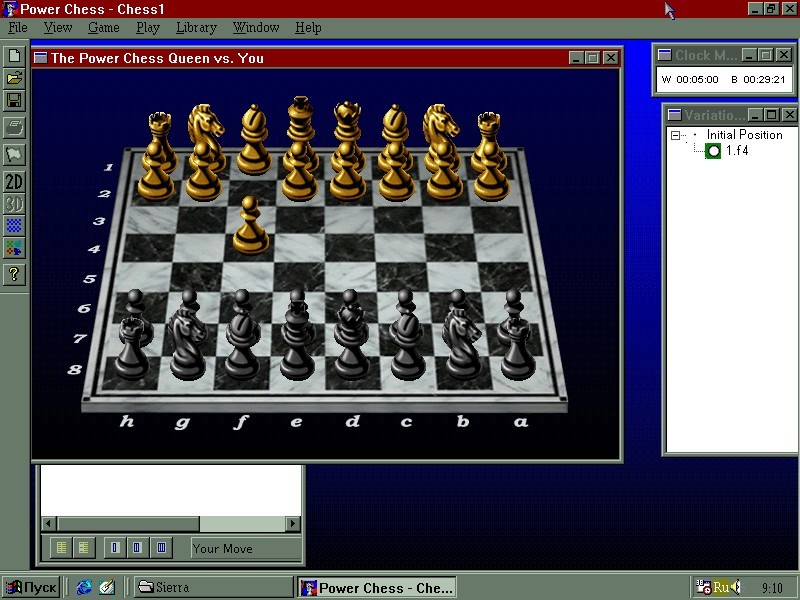Viewport: 800px width, 600px height.
Task: Click the 9:10 clock in system tray
Action: 772,588
